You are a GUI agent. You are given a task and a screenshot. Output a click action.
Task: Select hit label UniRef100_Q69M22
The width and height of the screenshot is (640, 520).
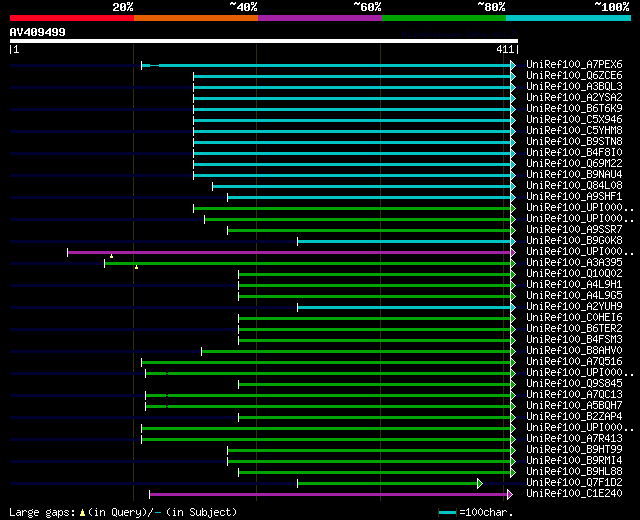pyautogui.click(x=574, y=164)
